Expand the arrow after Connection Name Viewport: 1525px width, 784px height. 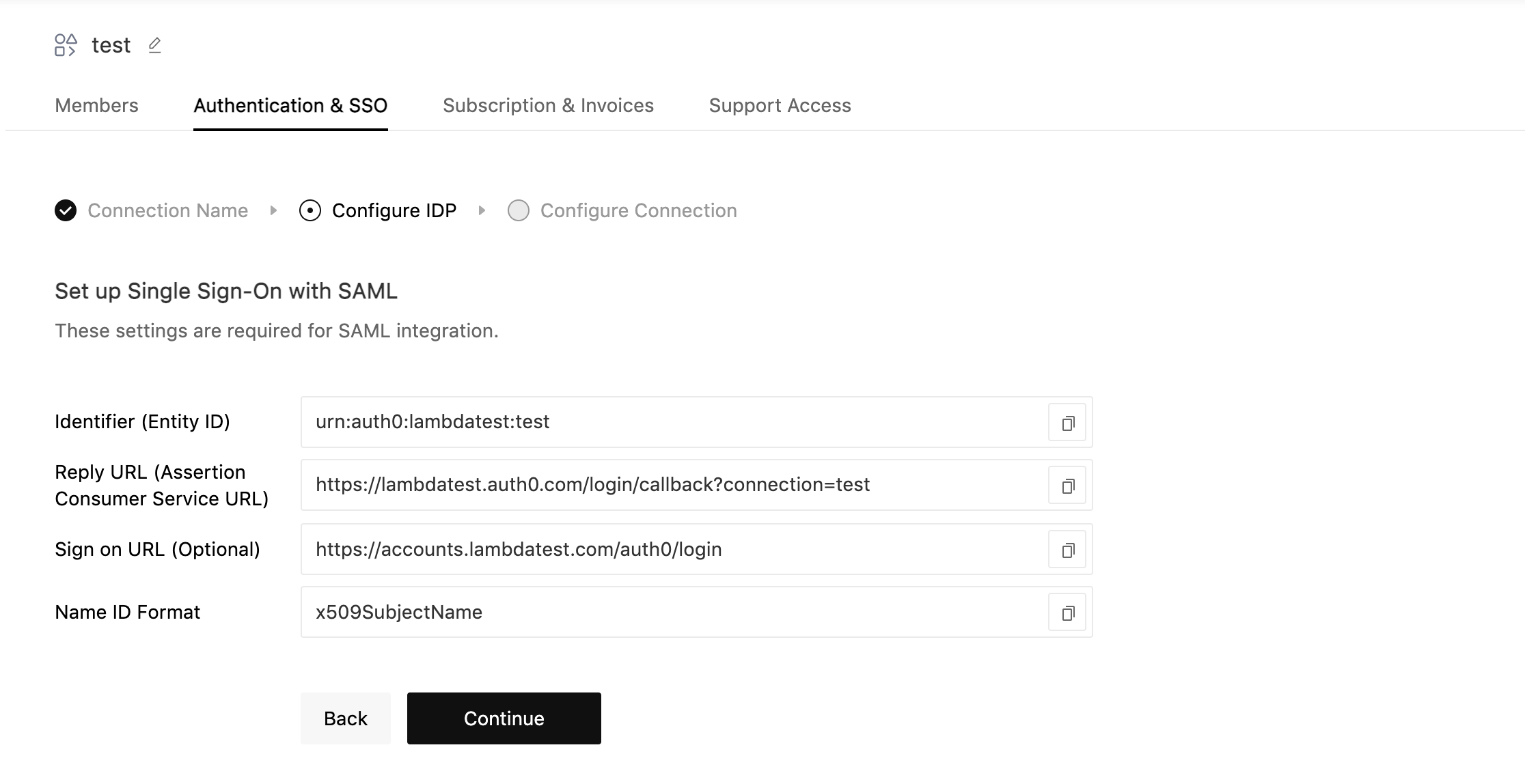[x=273, y=211]
